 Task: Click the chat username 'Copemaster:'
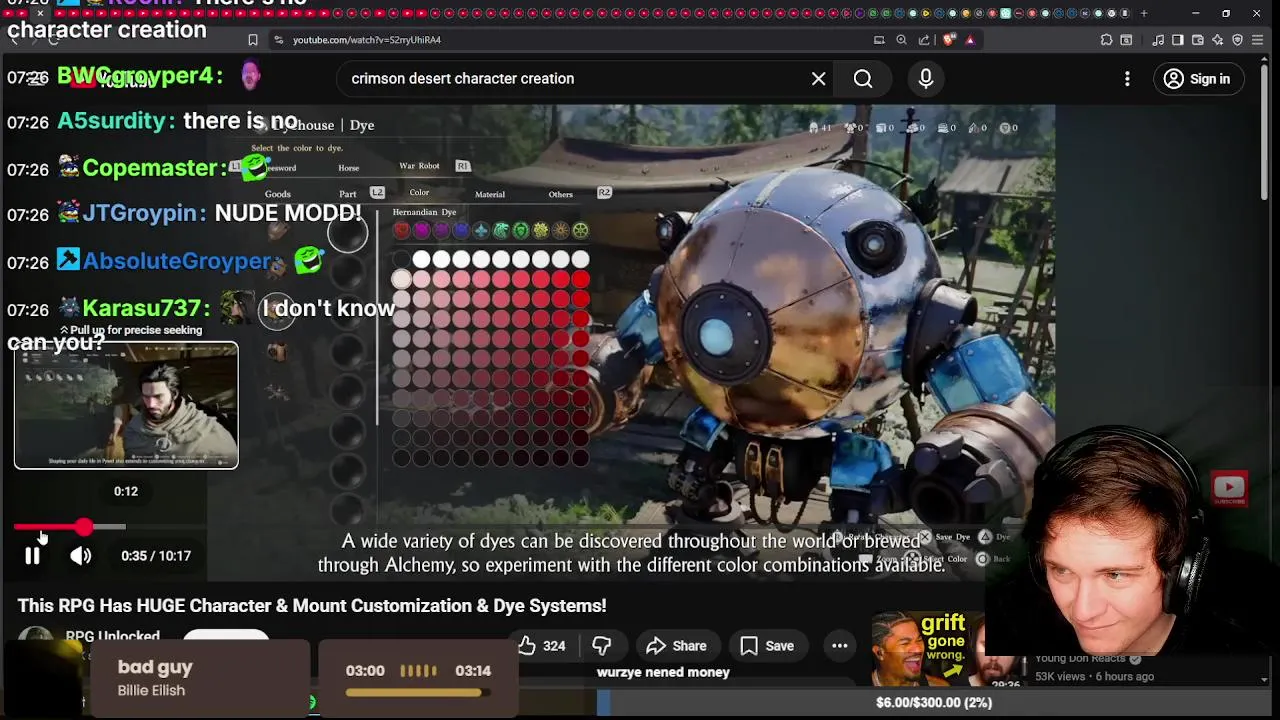[155, 168]
